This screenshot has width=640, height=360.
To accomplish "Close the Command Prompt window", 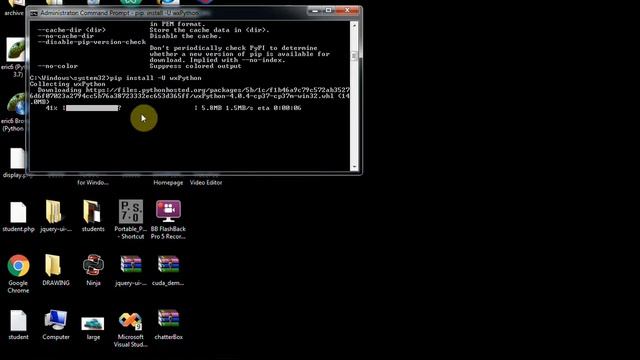I will pos(347,11).
